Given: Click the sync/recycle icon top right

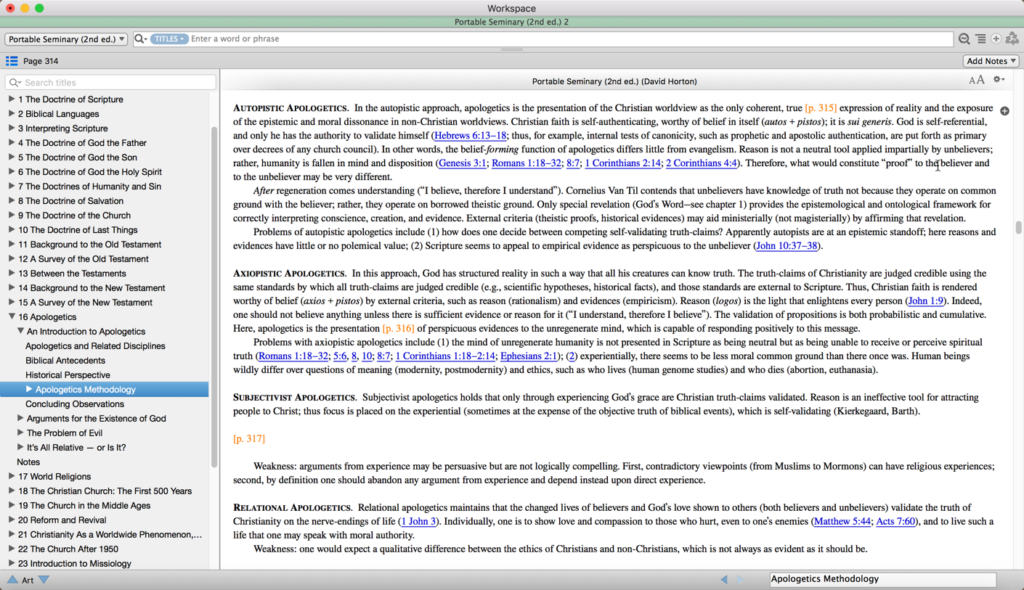Looking at the screenshot, I should [x=1013, y=38].
